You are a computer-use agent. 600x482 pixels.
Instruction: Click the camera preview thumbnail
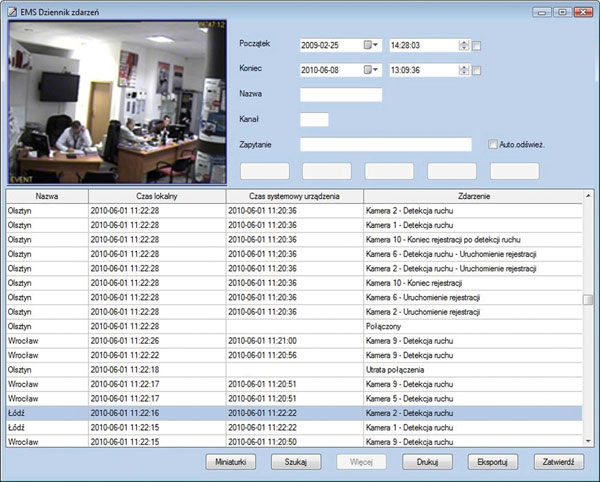[x=117, y=102]
